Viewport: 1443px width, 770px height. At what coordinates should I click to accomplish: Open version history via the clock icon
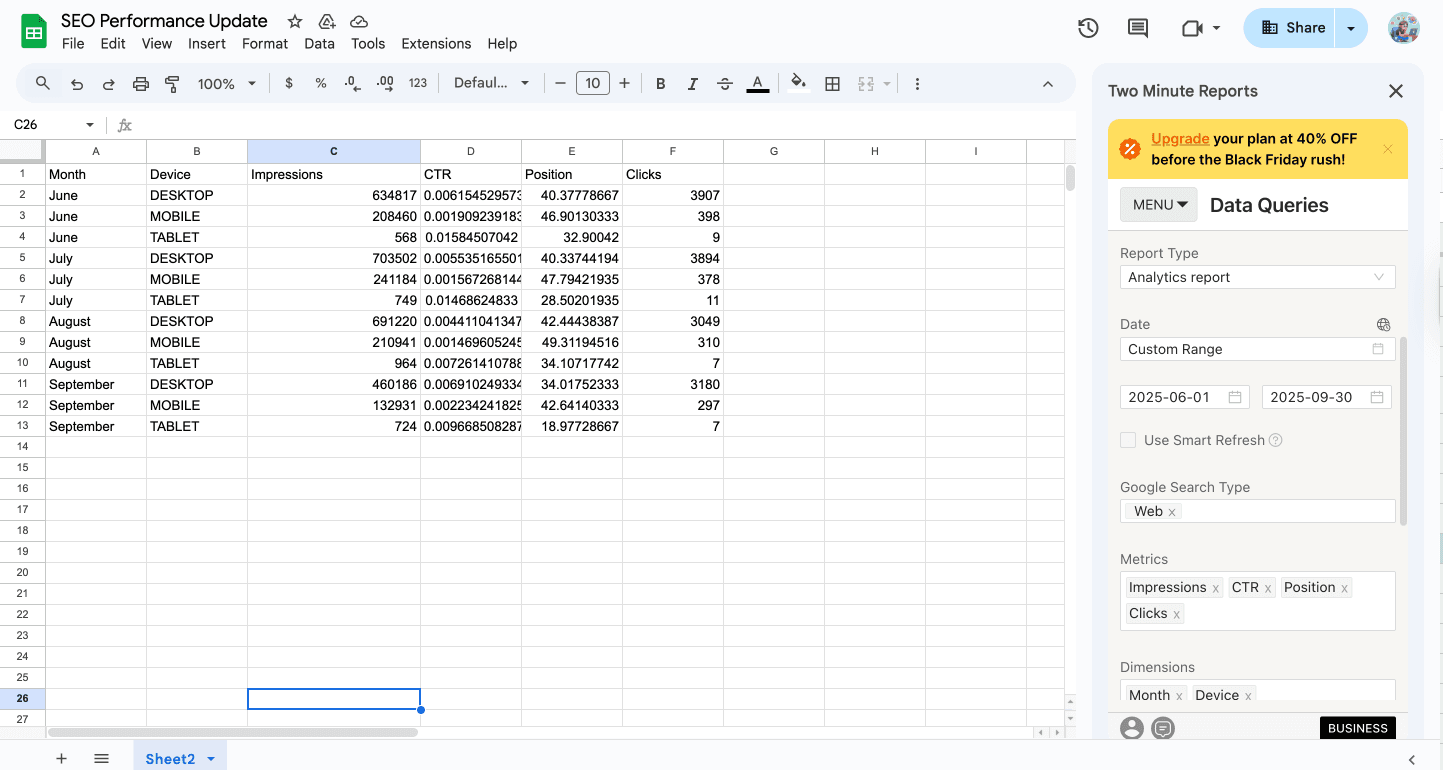pyautogui.click(x=1087, y=28)
